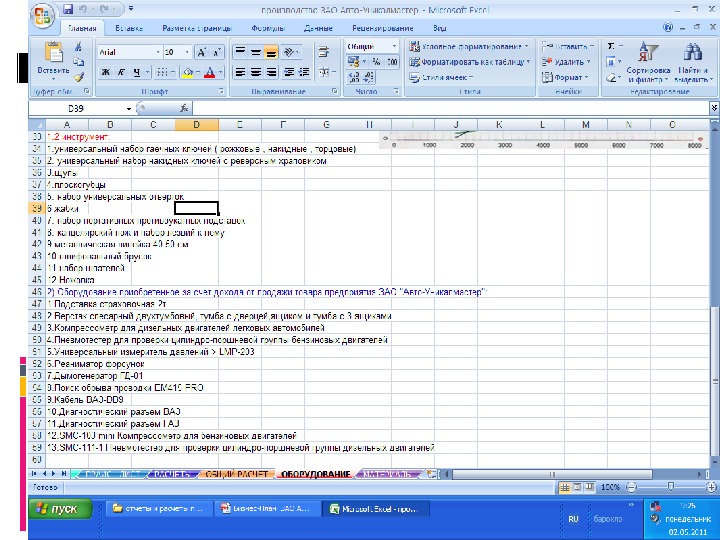This screenshot has height=540, width=720.
Task: Select column D header
Action: click(197, 125)
